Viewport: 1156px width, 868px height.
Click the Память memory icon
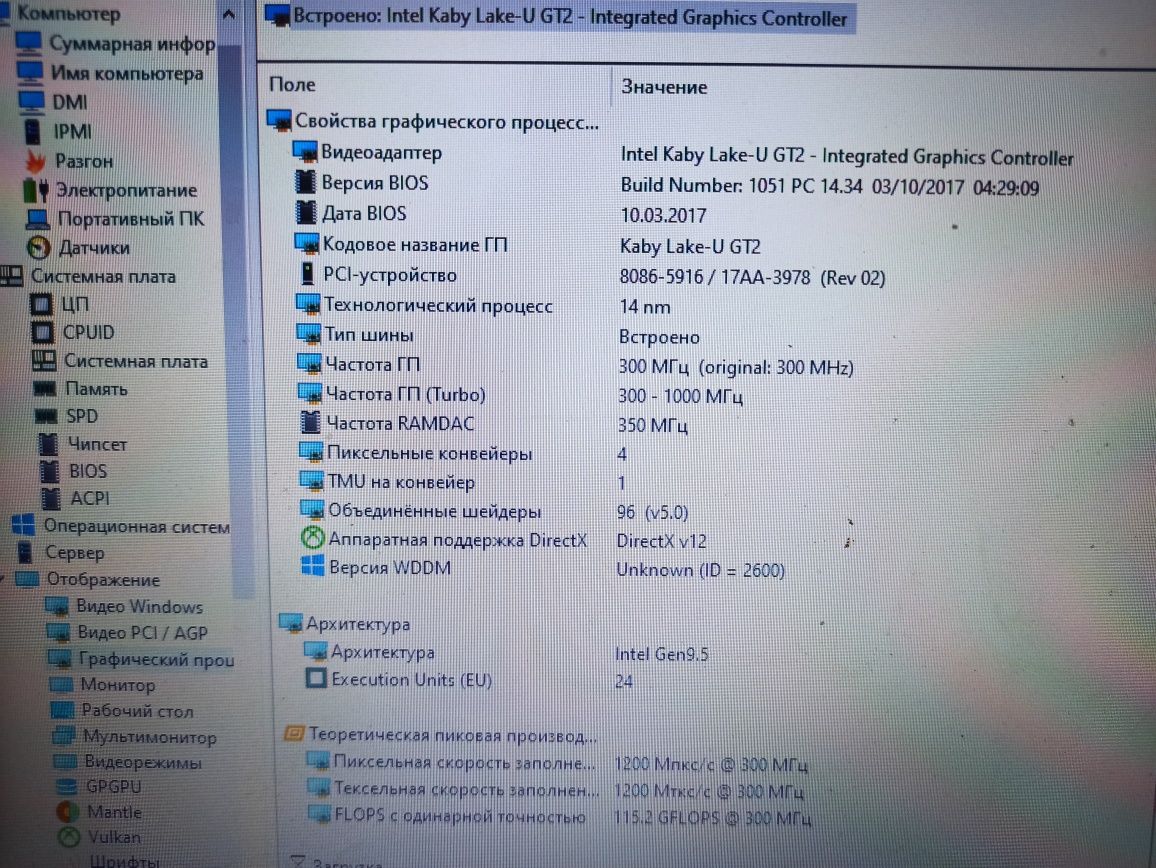tap(45, 389)
